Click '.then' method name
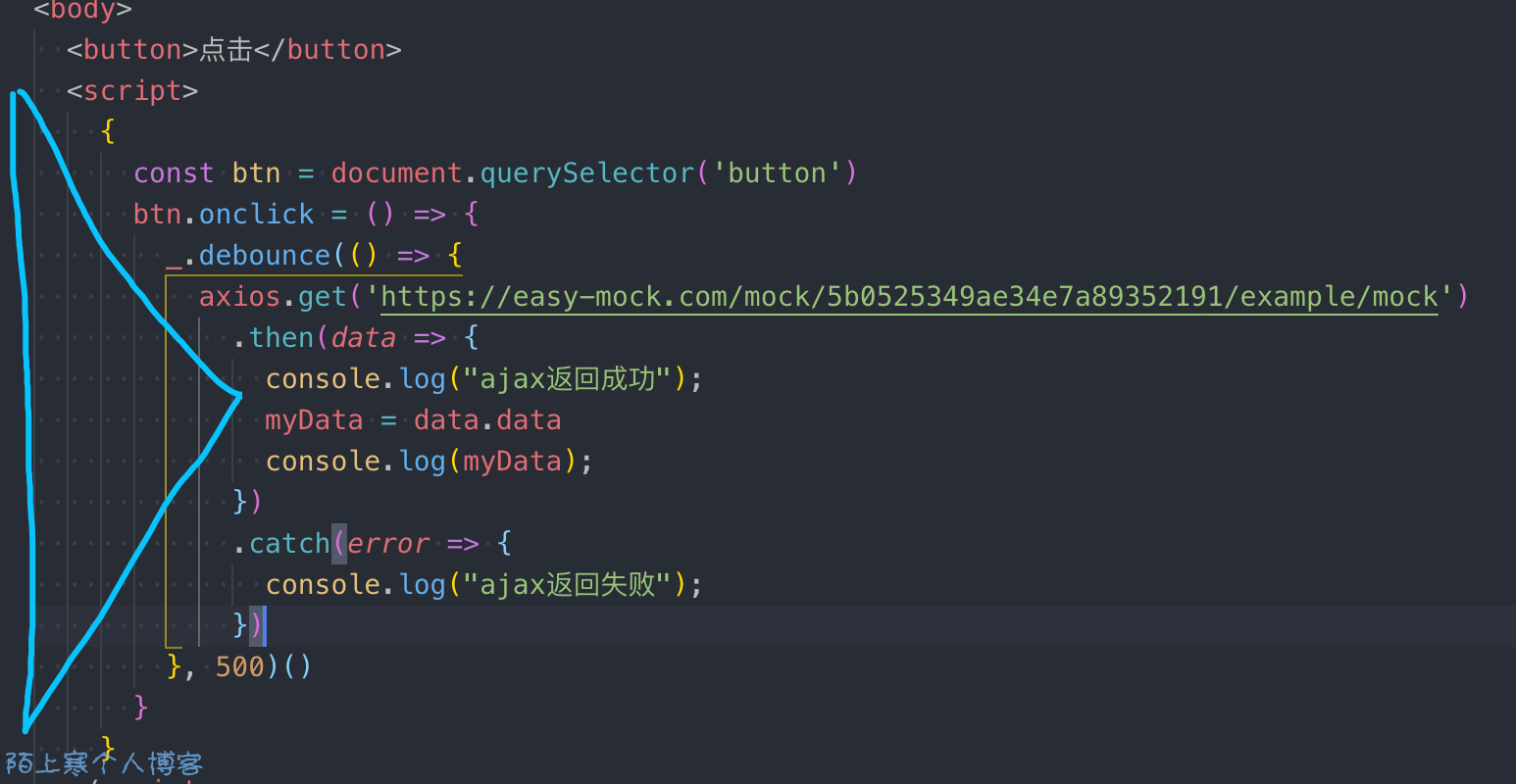 coord(274,337)
